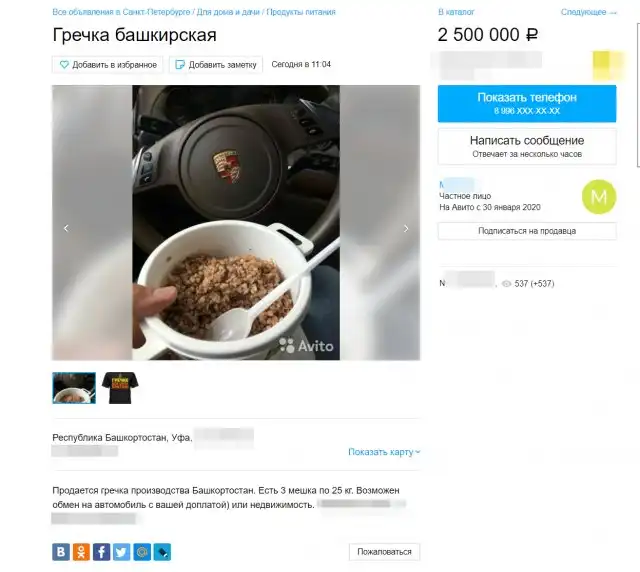This screenshot has width=640, height=572.
Task: Show the seller's phone number
Action: (x=527, y=103)
